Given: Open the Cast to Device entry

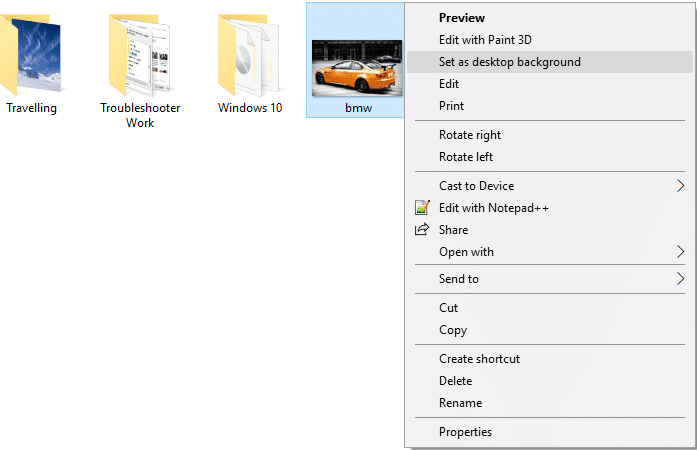Looking at the screenshot, I should [x=550, y=185].
